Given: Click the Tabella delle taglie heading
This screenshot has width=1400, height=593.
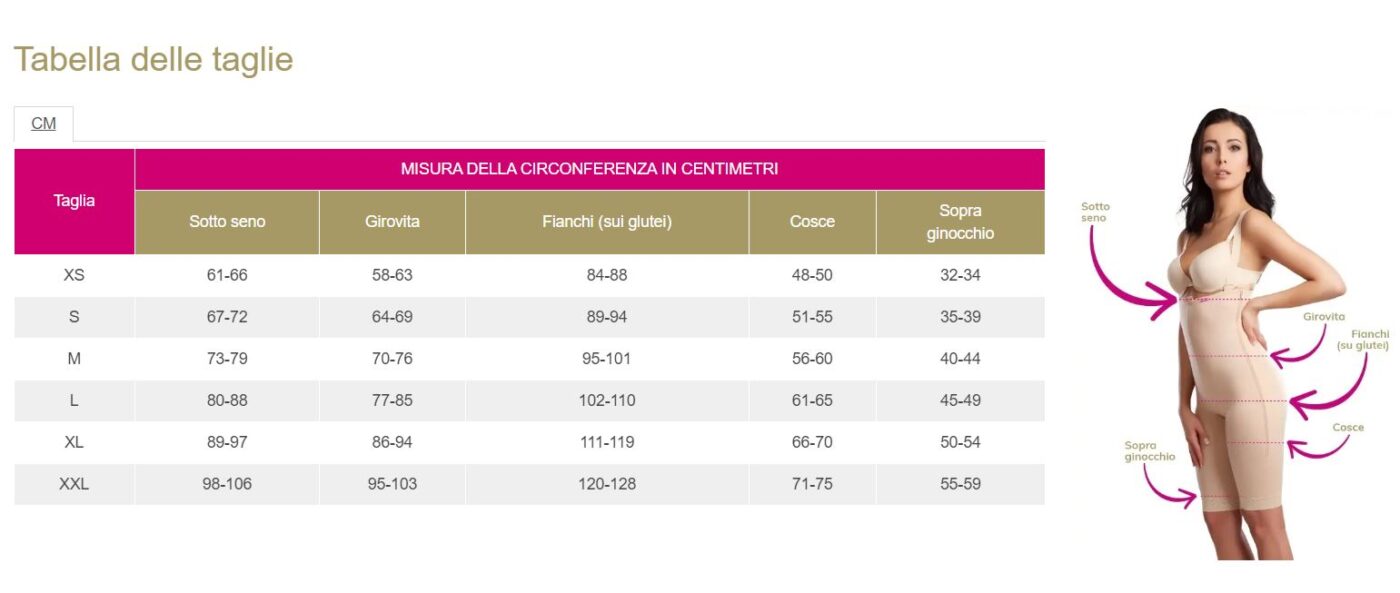Looking at the screenshot, I should (153, 59).
